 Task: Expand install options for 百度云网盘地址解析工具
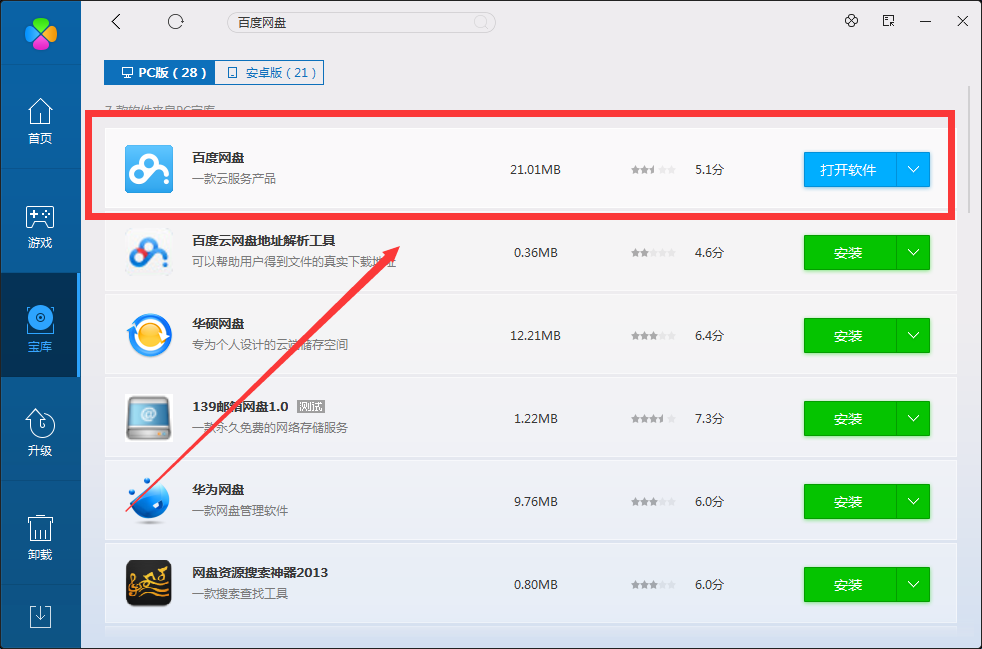point(913,252)
